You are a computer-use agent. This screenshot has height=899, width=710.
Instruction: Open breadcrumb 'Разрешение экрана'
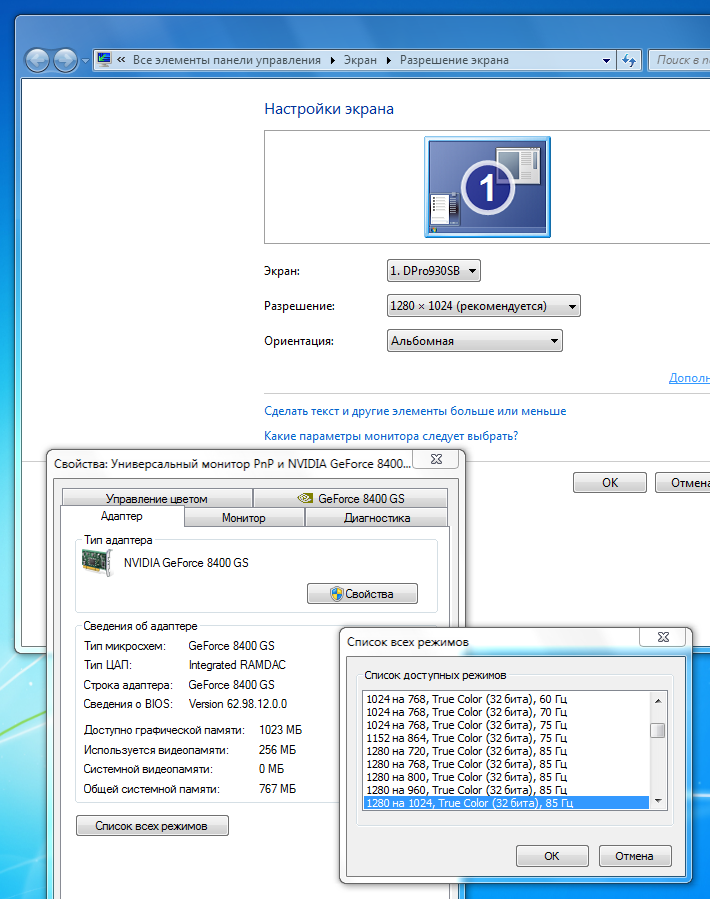pos(454,60)
